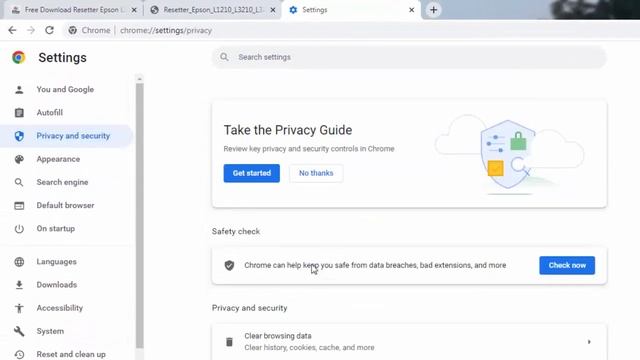Click the browser back arrow
The width and height of the screenshot is (640, 360).
click(12, 30)
